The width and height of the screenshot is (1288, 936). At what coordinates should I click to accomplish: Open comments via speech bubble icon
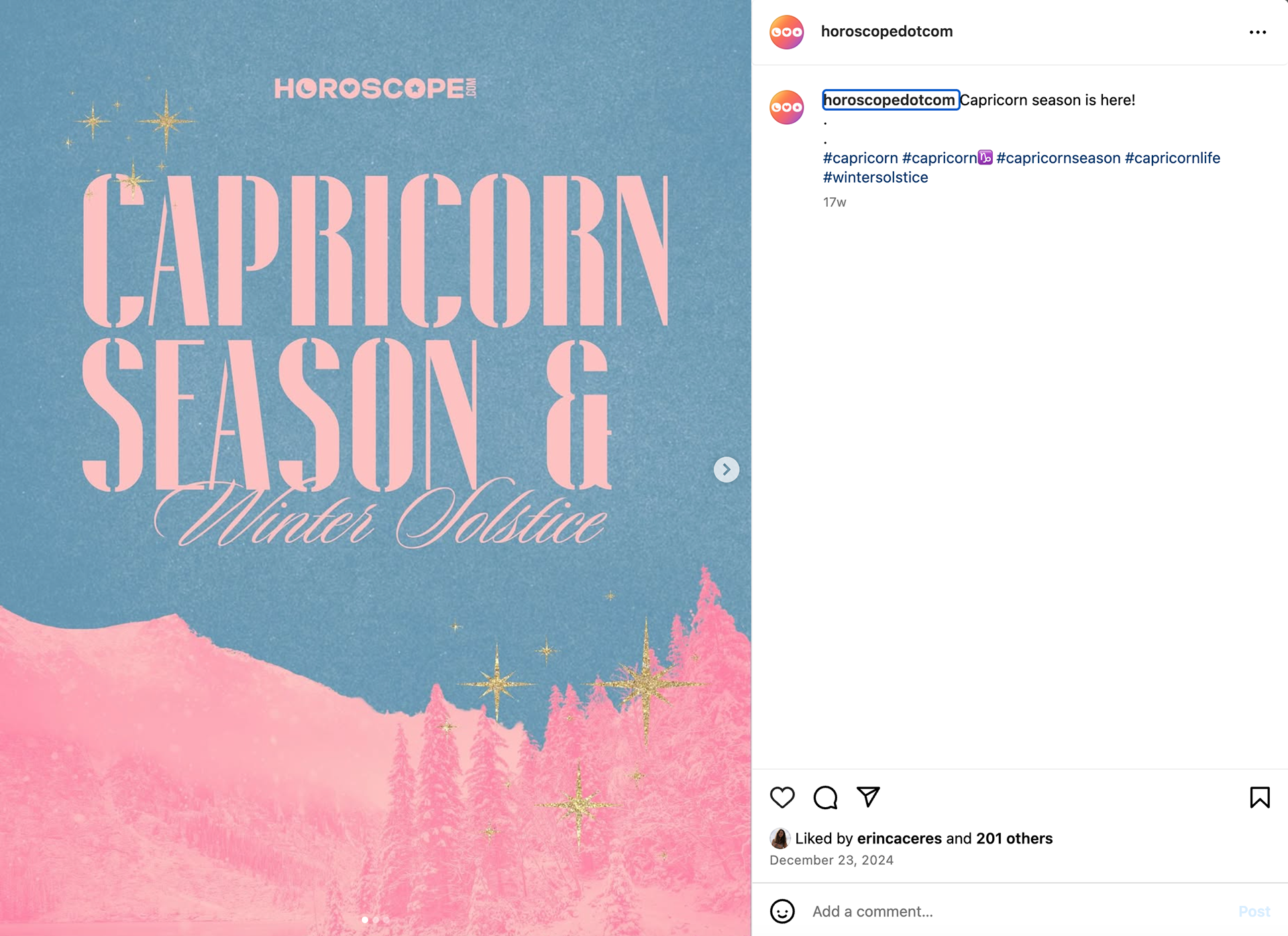pos(825,797)
